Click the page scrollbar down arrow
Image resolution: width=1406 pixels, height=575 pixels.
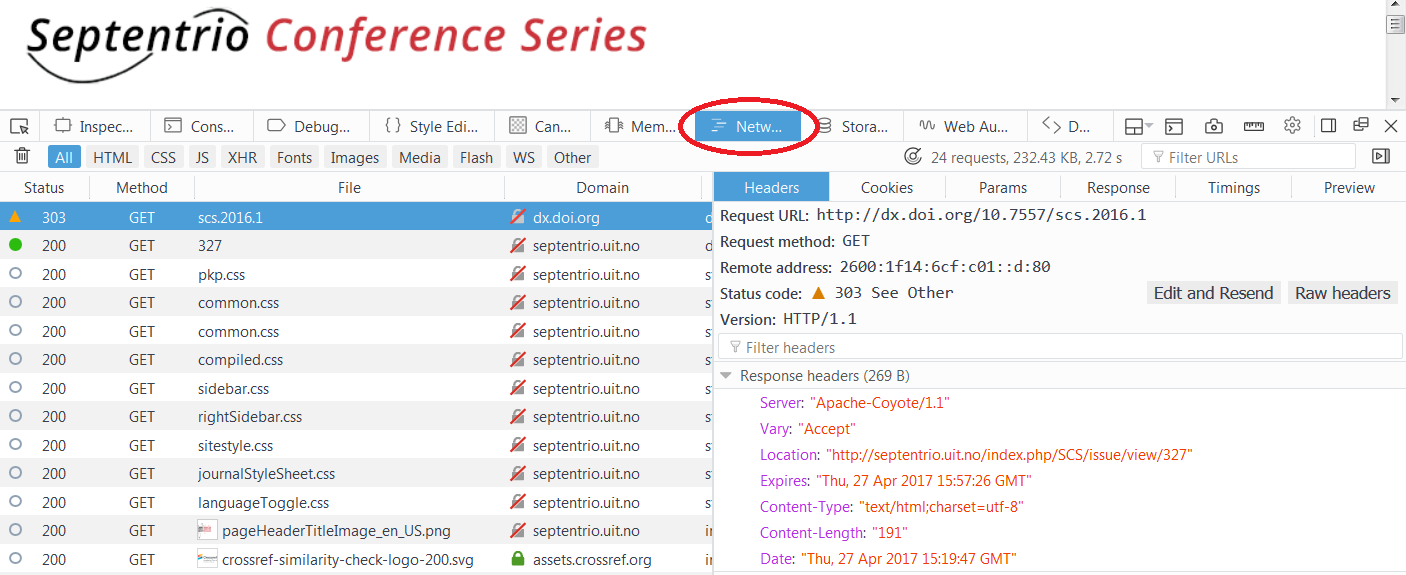pos(1395,100)
